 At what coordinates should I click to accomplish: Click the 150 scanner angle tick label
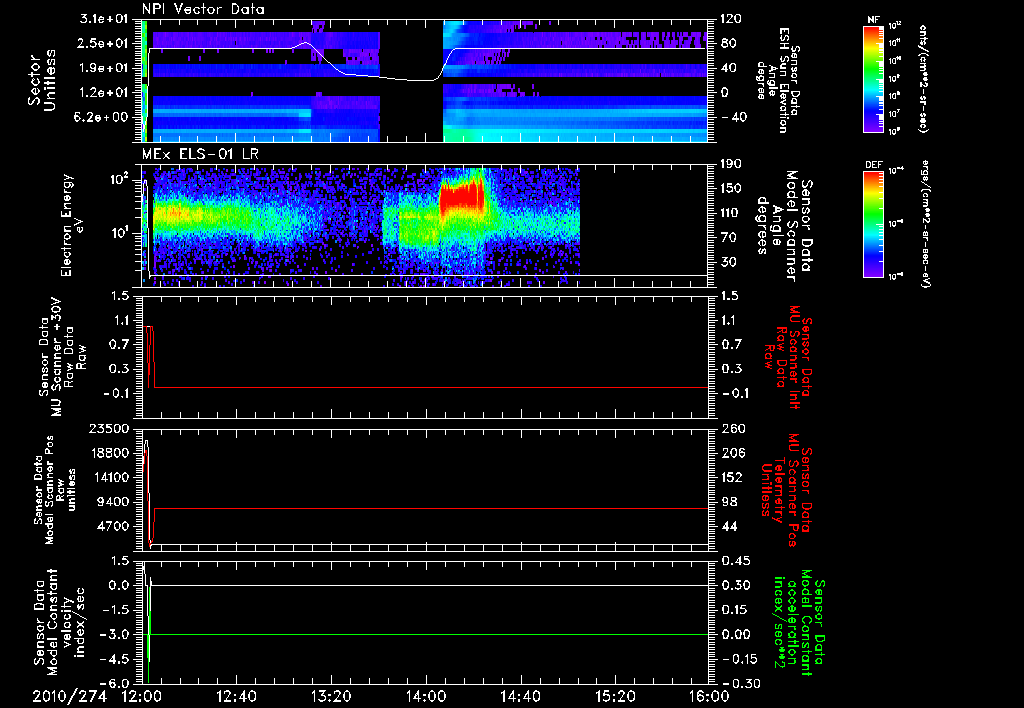pyautogui.click(x=731, y=188)
